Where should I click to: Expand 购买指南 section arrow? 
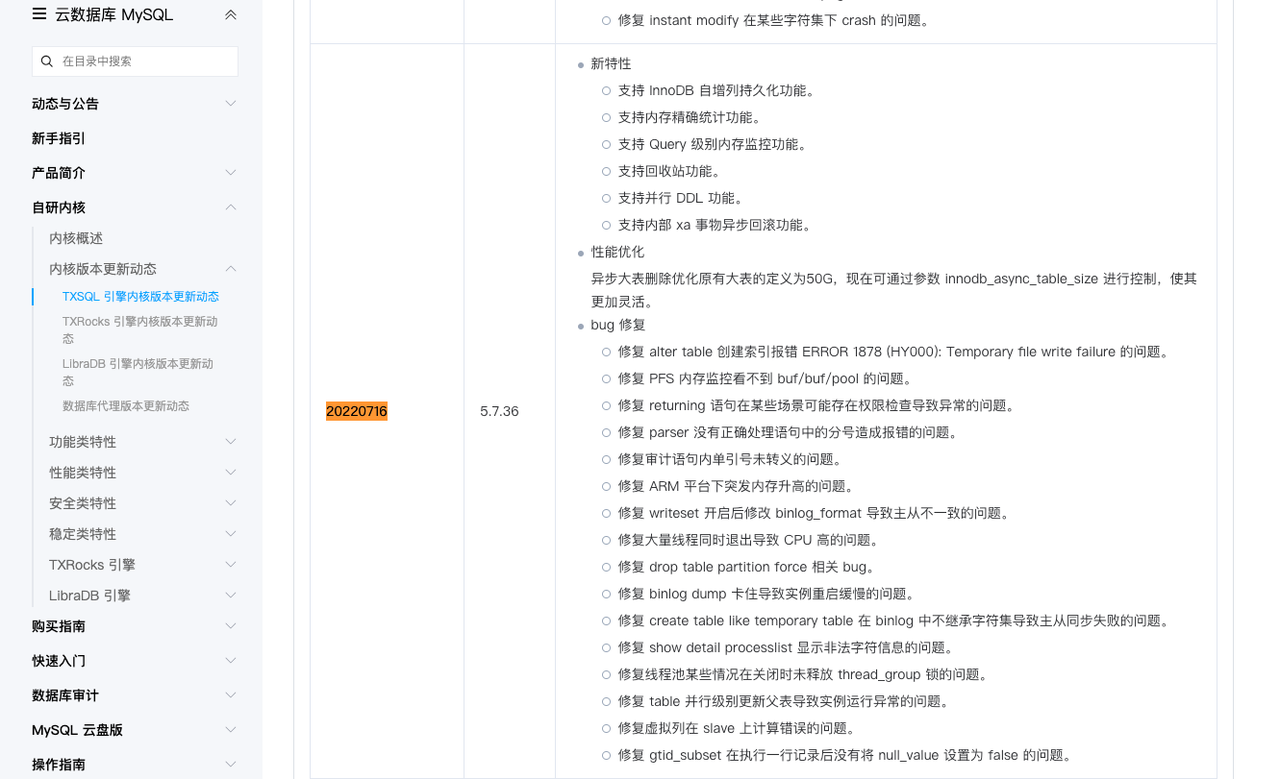231,626
